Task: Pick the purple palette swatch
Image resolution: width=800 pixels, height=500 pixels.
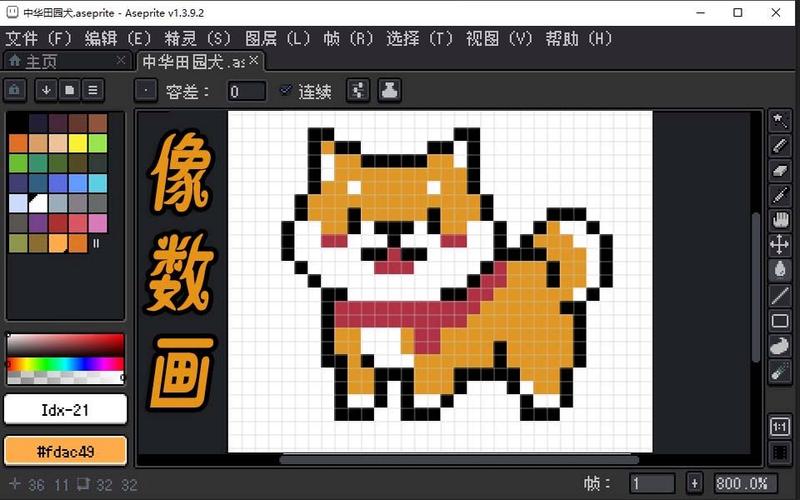Action: pyautogui.click(x=38, y=223)
